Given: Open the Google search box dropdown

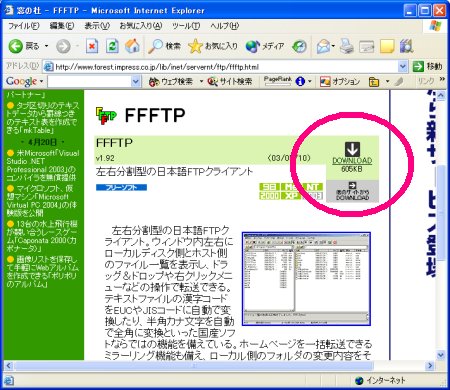Looking at the screenshot, I should pos(136,81).
